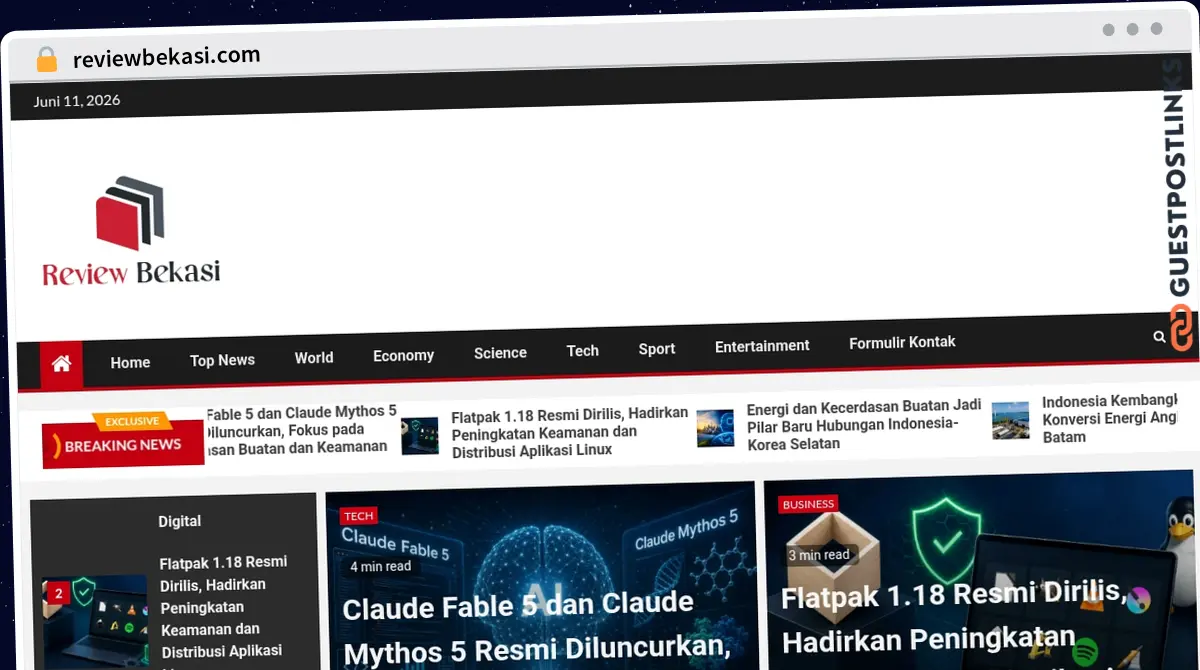Click sidebar Flatpak article thumbnail
Viewport: 1200px width, 670px height.
tap(95, 621)
